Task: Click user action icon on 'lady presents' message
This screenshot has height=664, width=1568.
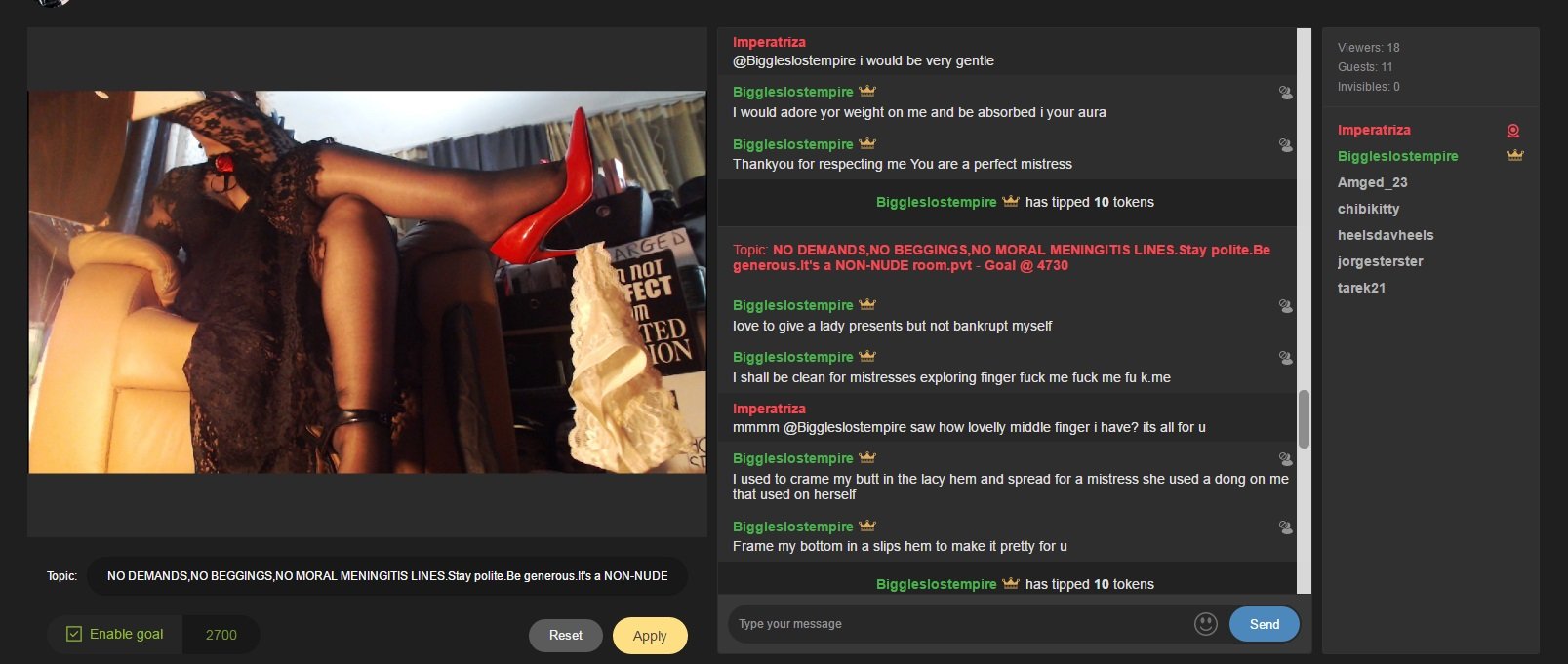Action: coord(1286,306)
